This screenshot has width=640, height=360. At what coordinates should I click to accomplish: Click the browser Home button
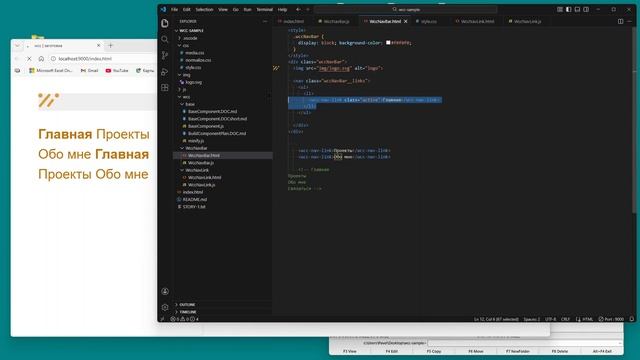point(41,59)
